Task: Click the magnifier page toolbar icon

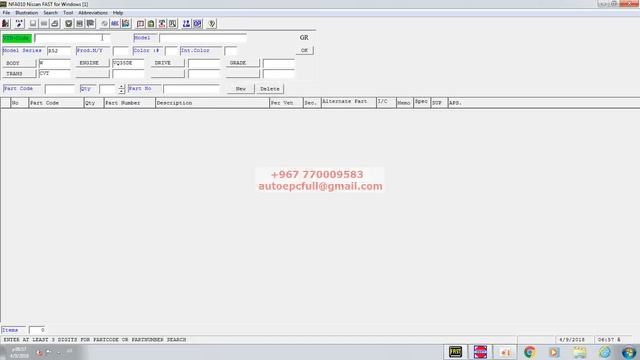Action: [173, 24]
